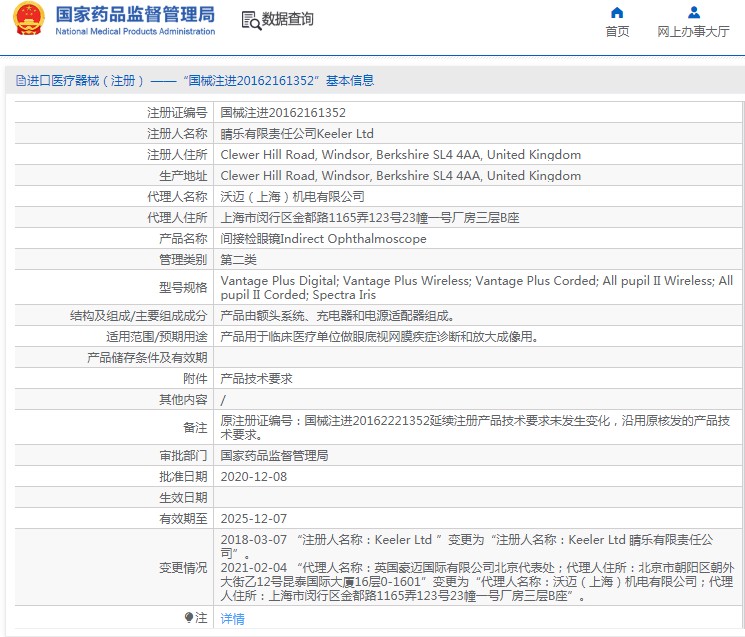Click the 适用范围/预期用途 label
This screenshot has height=637, width=745.
pos(157,336)
